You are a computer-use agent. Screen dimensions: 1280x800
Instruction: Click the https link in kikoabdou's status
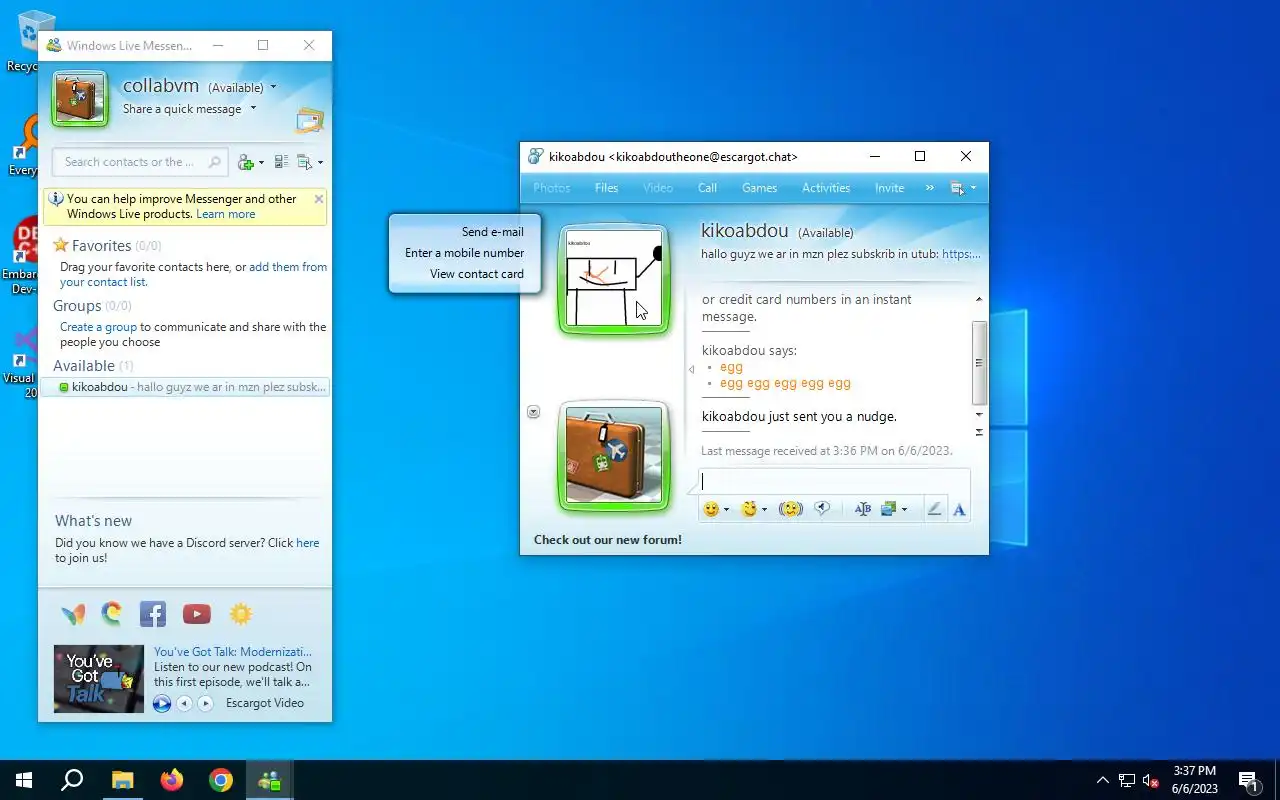pos(962,254)
